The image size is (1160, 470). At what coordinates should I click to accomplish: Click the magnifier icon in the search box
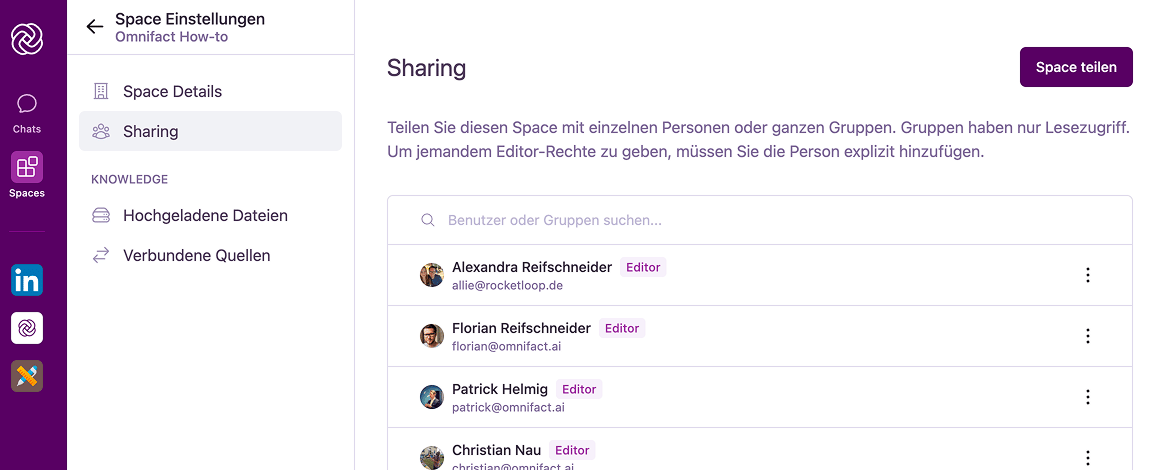coord(428,221)
